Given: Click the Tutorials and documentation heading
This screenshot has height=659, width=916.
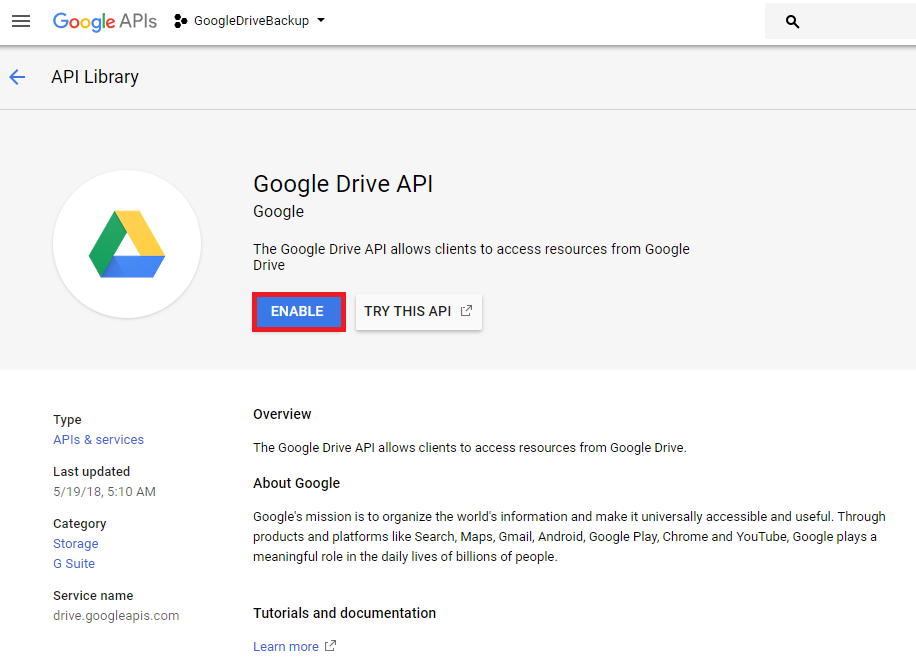Looking at the screenshot, I should coord(344,613).
